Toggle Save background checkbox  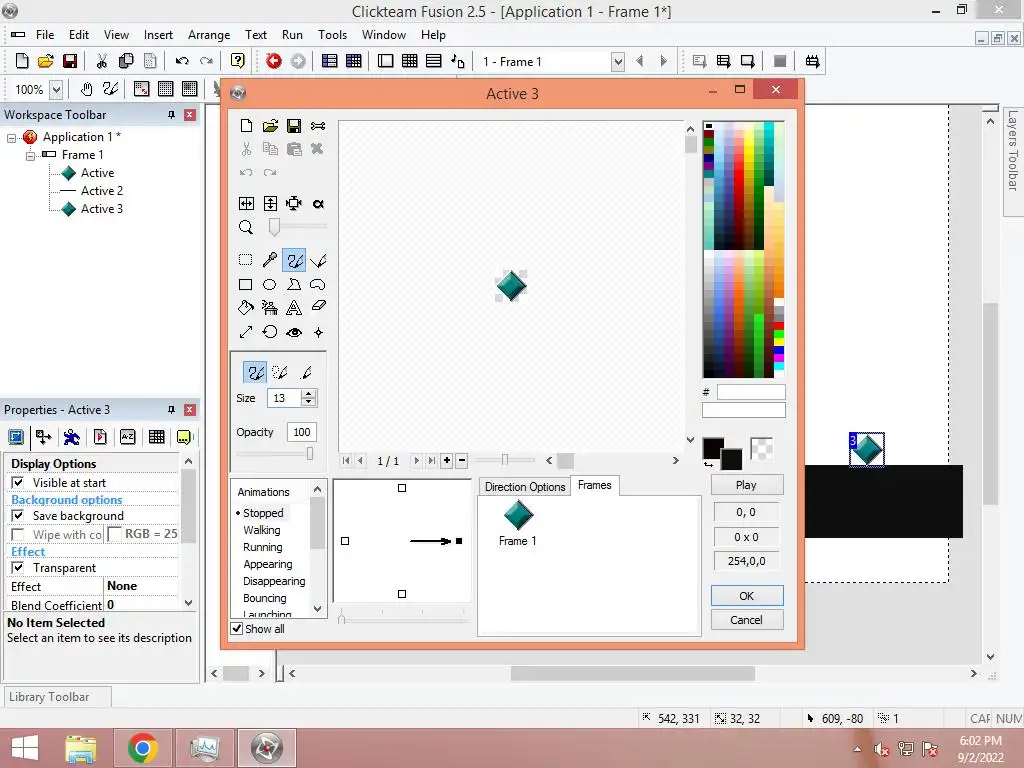tap(18, 516)
